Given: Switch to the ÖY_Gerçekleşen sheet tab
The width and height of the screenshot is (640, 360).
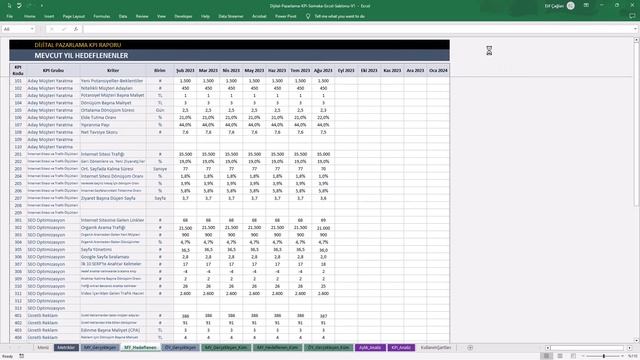Looking at the screenshot, I should (x=180, y=348).
